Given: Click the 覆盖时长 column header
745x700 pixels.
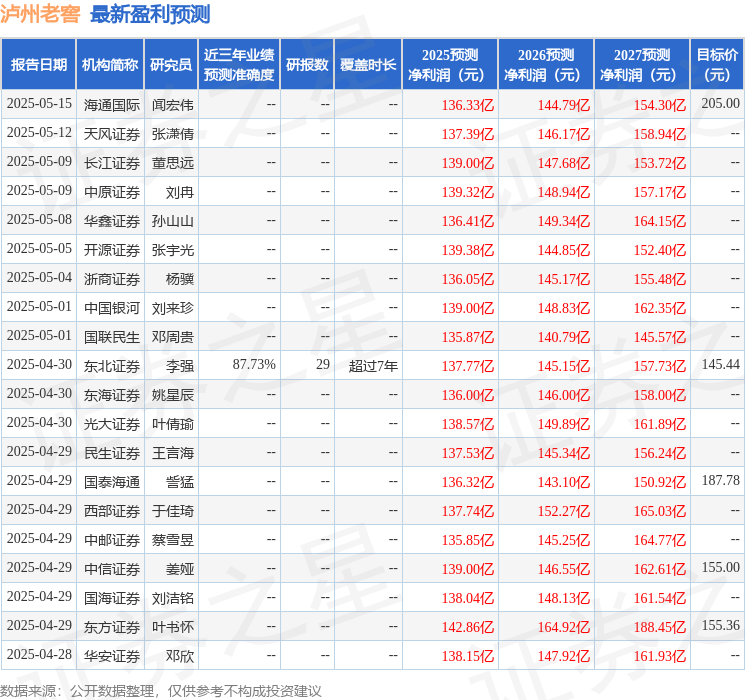Looking at the screenshot, I should click(368, 65).
